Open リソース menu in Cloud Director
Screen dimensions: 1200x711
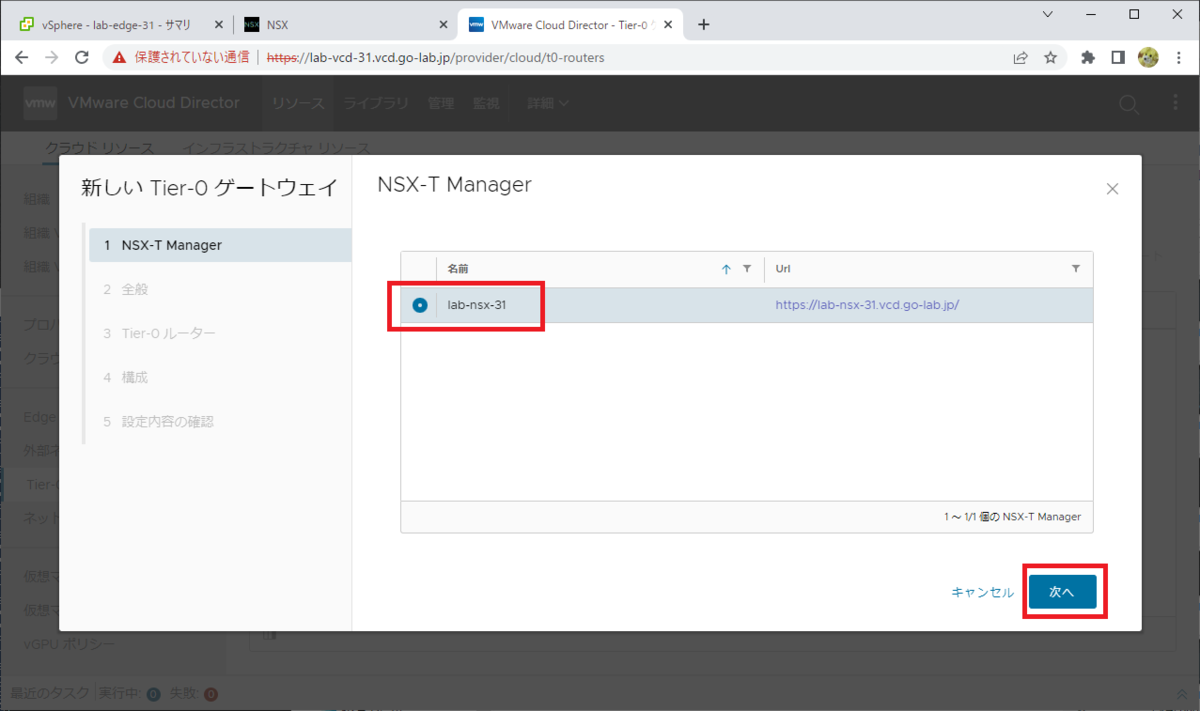pos(298,103)
